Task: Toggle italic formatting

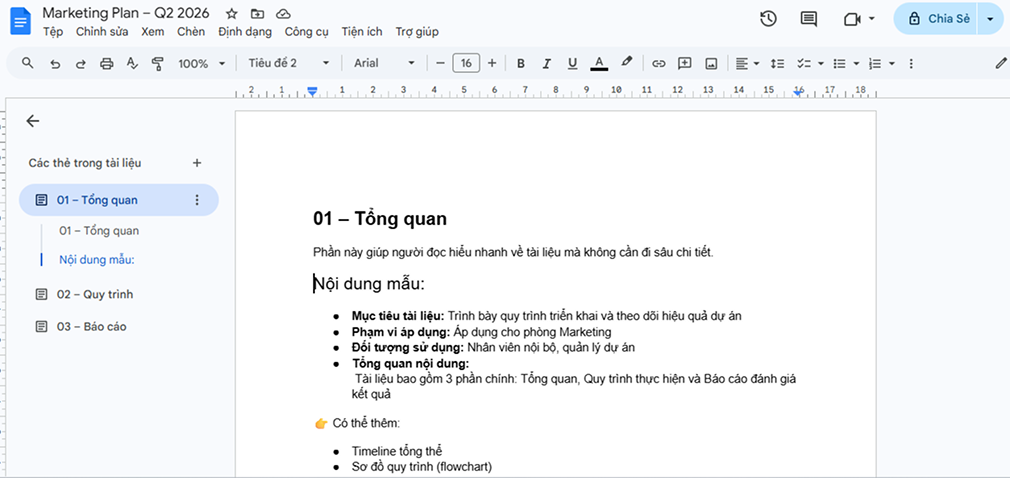Action: [x=547, y=63]
